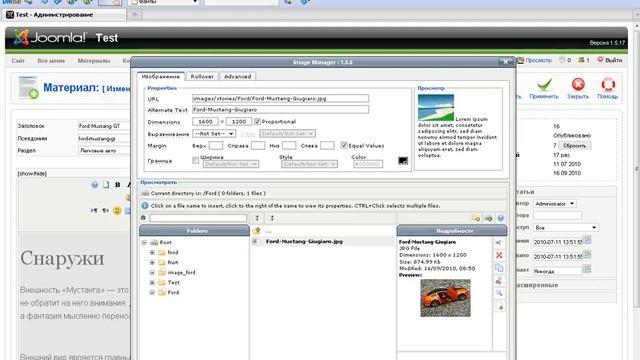
Task: Click the [show/hide] editor toggle link
Action: click(x=32, y=173)
